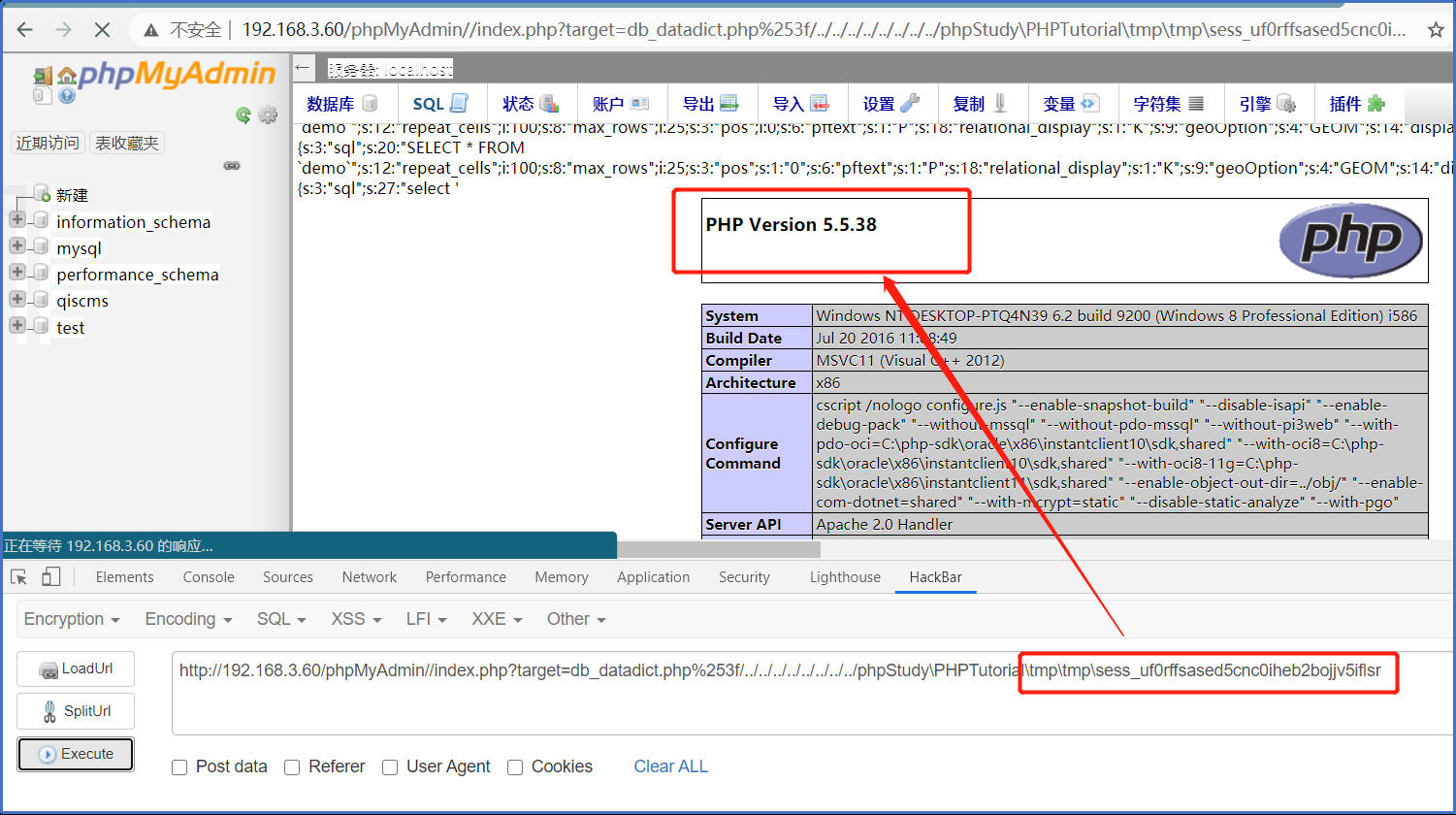The width and height of the screenshot is (1456, 815).
Task: Click the information_schema database cylinder icon
Action: coord(41,221)
